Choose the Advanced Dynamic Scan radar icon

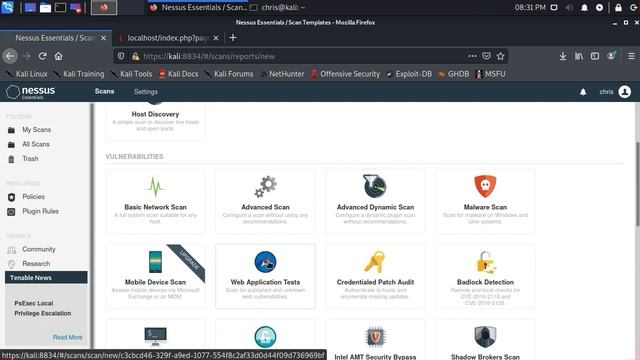point(375,186)
